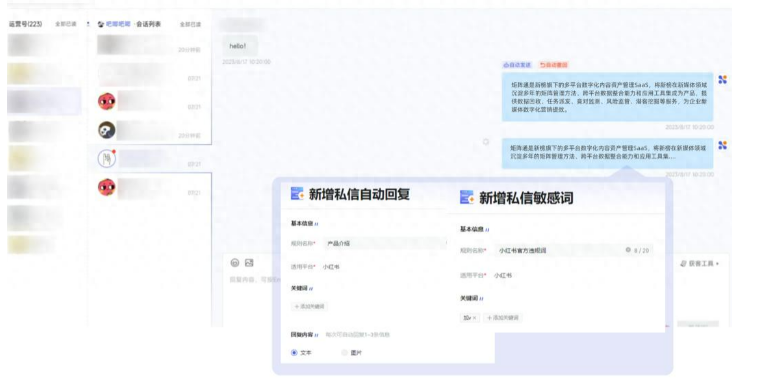Select the 图片 reply type radio
The height and width of the screenshot is (391, 764).
point(344,352)
